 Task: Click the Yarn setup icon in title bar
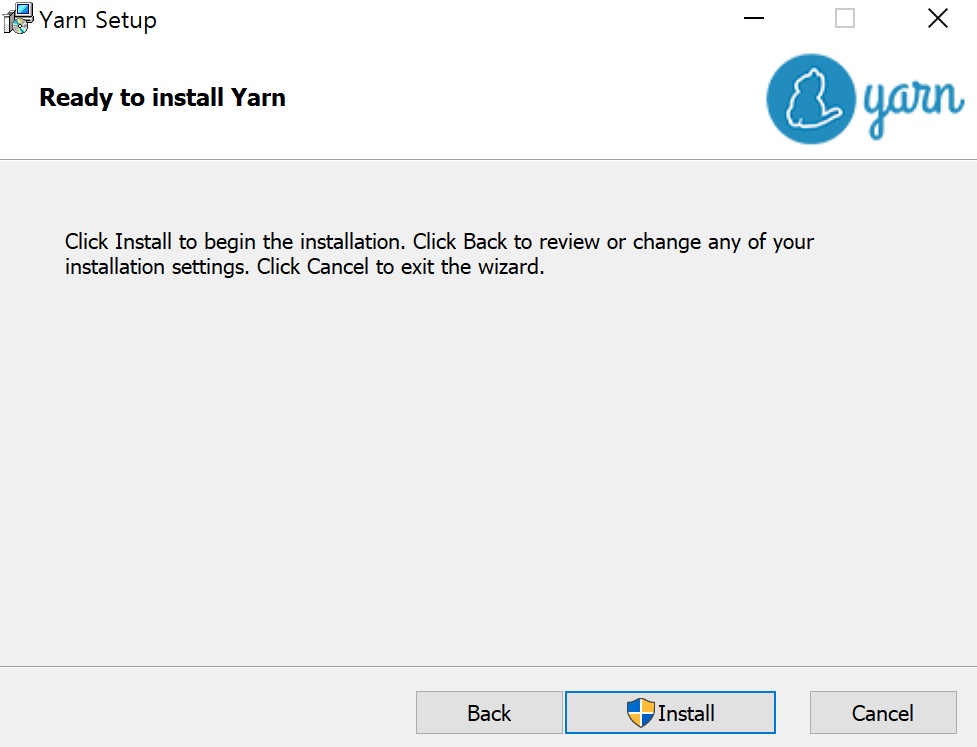[17, 18]
